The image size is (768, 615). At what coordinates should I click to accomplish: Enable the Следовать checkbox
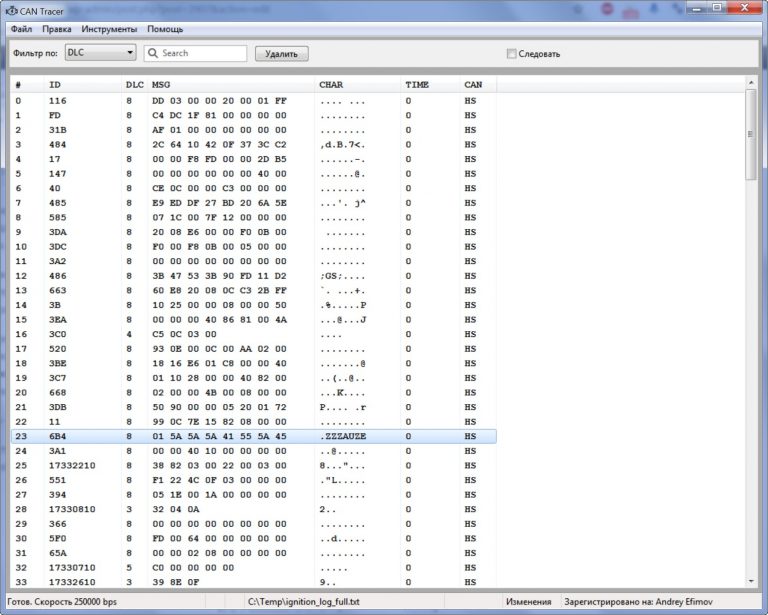(x=512, y=54)
